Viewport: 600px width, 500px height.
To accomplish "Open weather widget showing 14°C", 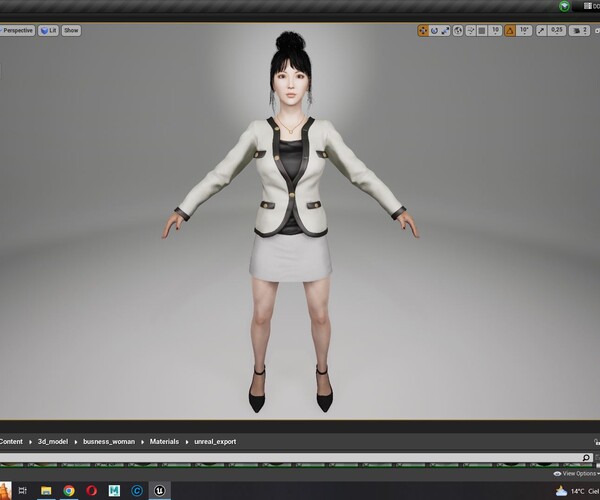I will pos(577,491).
